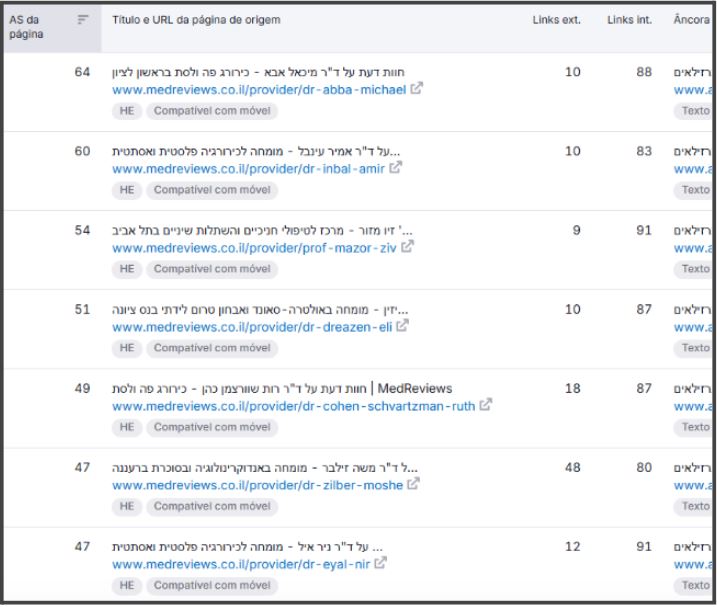Image resolution: width=717 pixels, height=607 pixels.
Task: Open external link icon for dr-zilber-moshe
Action: (413, 484)
